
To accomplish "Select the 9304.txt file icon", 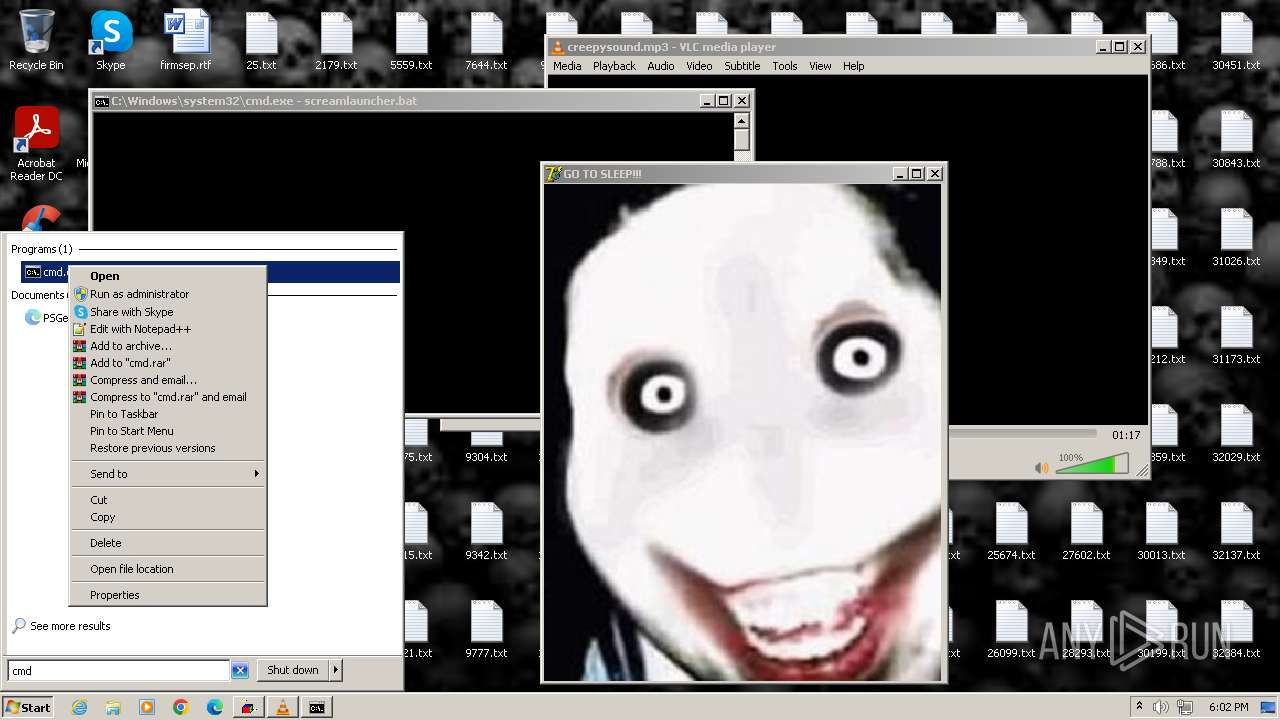I will click(486, 445).
